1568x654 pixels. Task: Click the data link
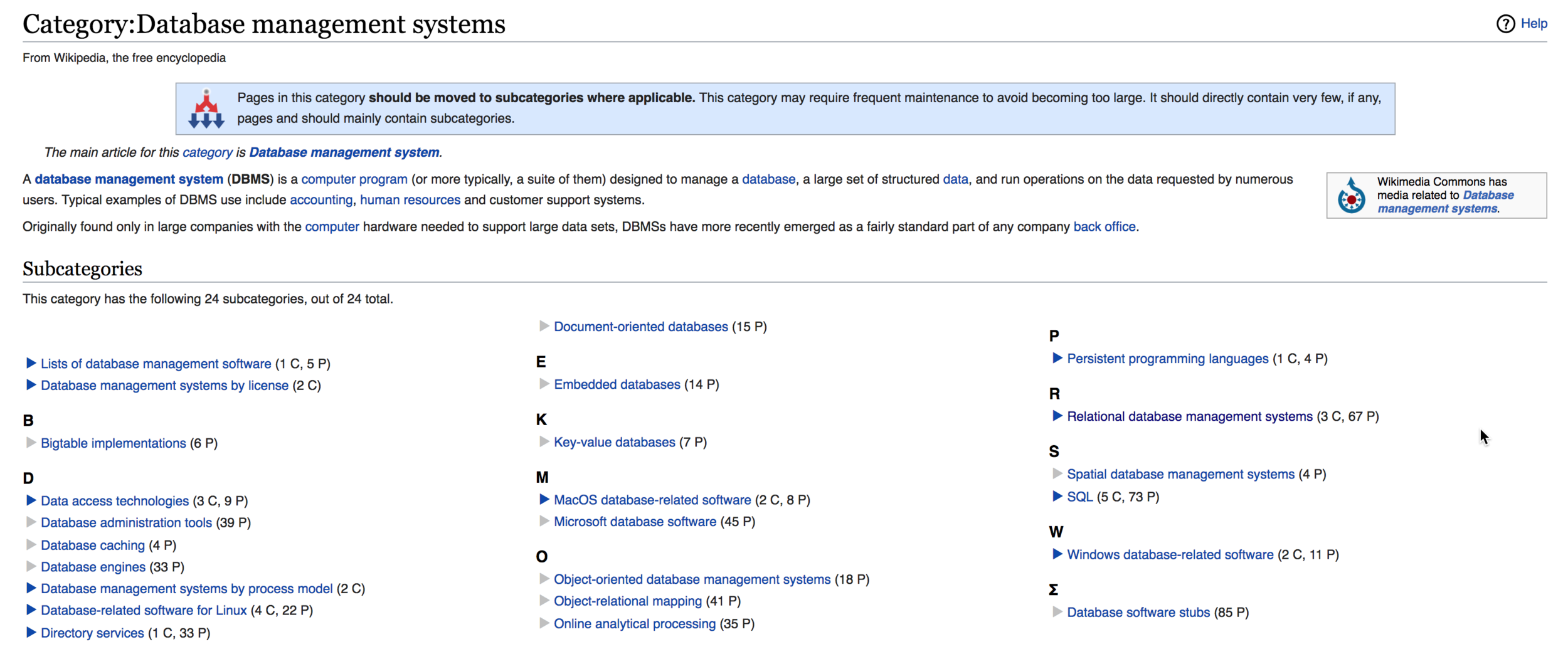[x=955, y=179]
